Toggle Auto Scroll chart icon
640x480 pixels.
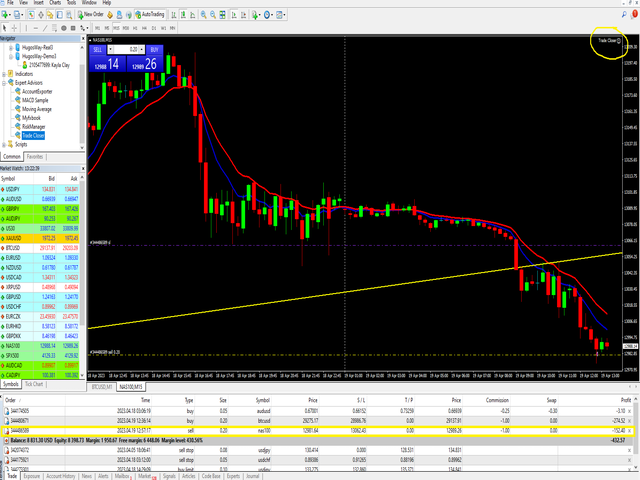click(x=234, y=15)
